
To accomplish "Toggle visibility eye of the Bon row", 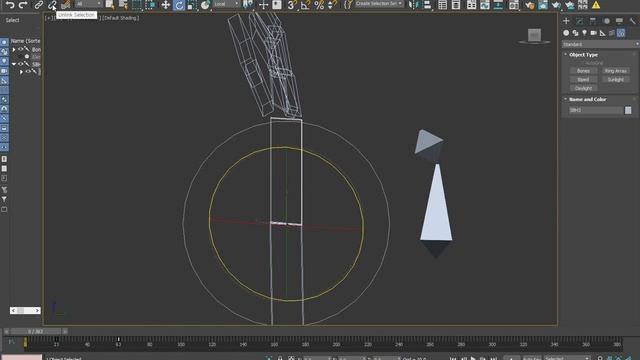I will (x=20, y=49).
